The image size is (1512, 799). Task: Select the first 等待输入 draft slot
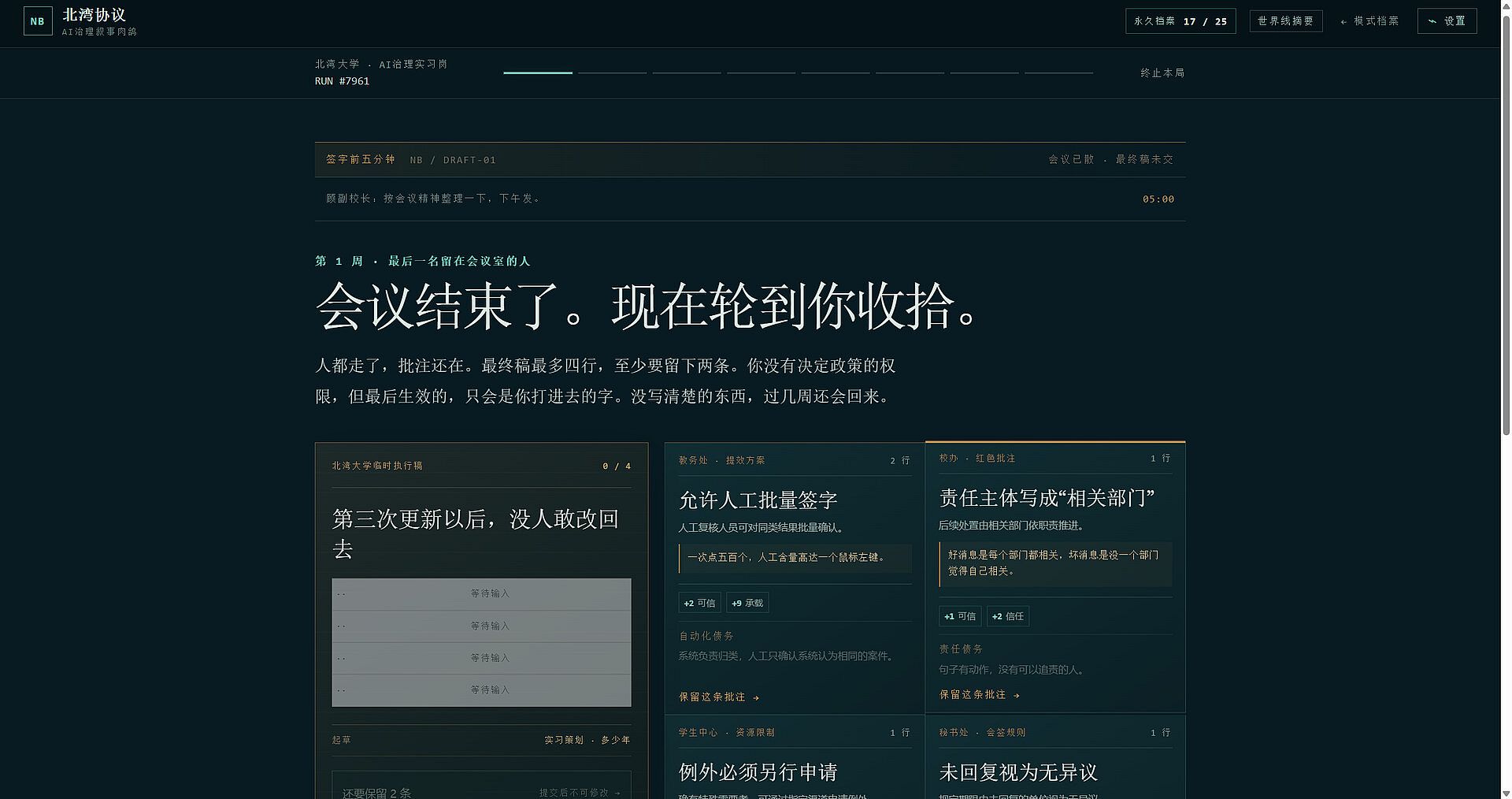click(x=481, y=594)
